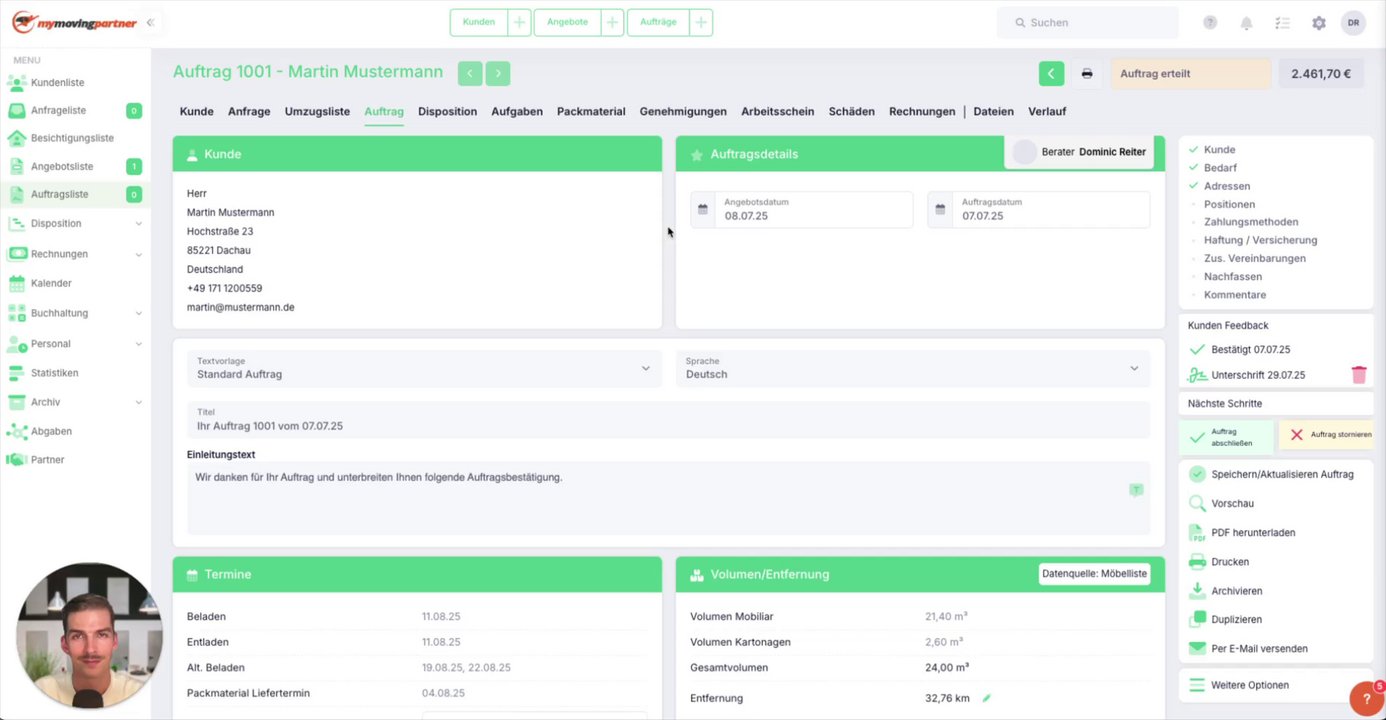Screen dimensions: 1386x720
Task: Switch to Umzugsliste tab
Action: (317, 111)
